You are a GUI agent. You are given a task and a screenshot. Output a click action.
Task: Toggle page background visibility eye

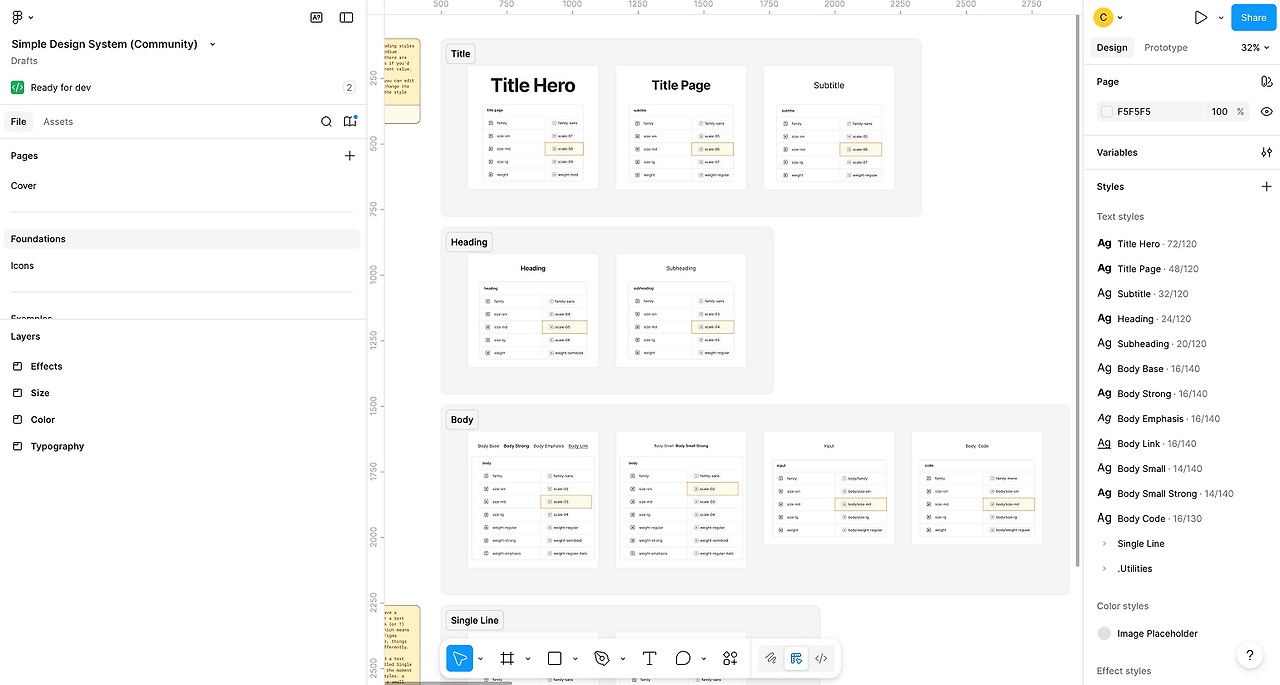point(1266,111)
